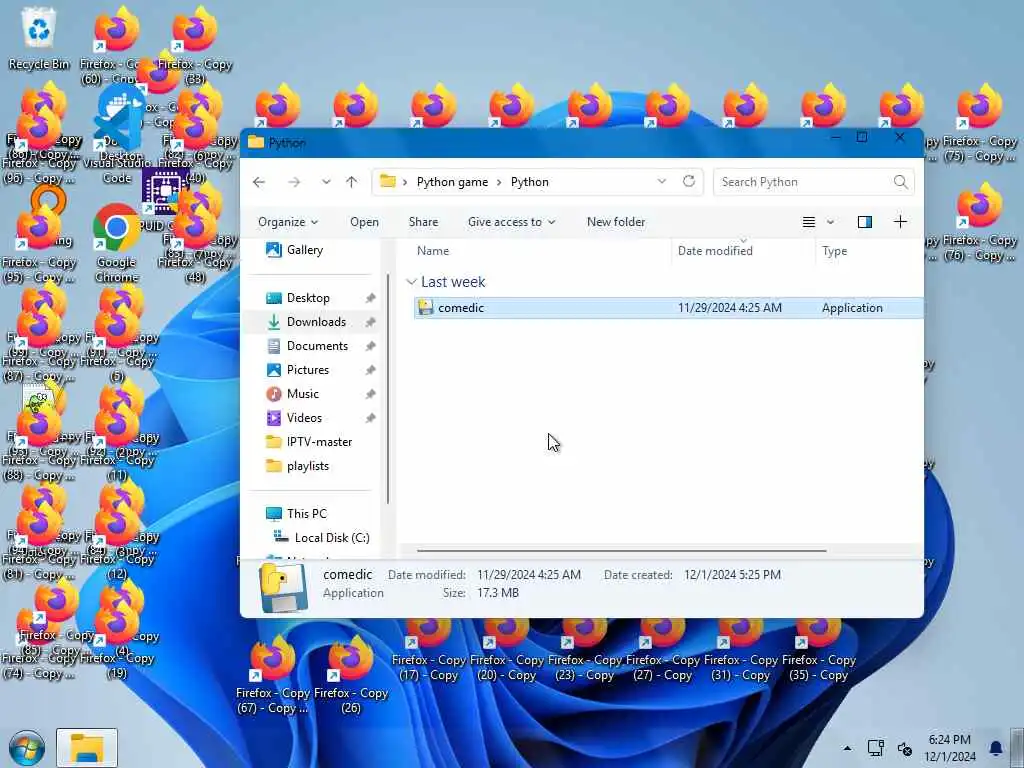This screenshot has height=768, width=1024.
Task: Open the Give access to menu
Action: (511, 222)
